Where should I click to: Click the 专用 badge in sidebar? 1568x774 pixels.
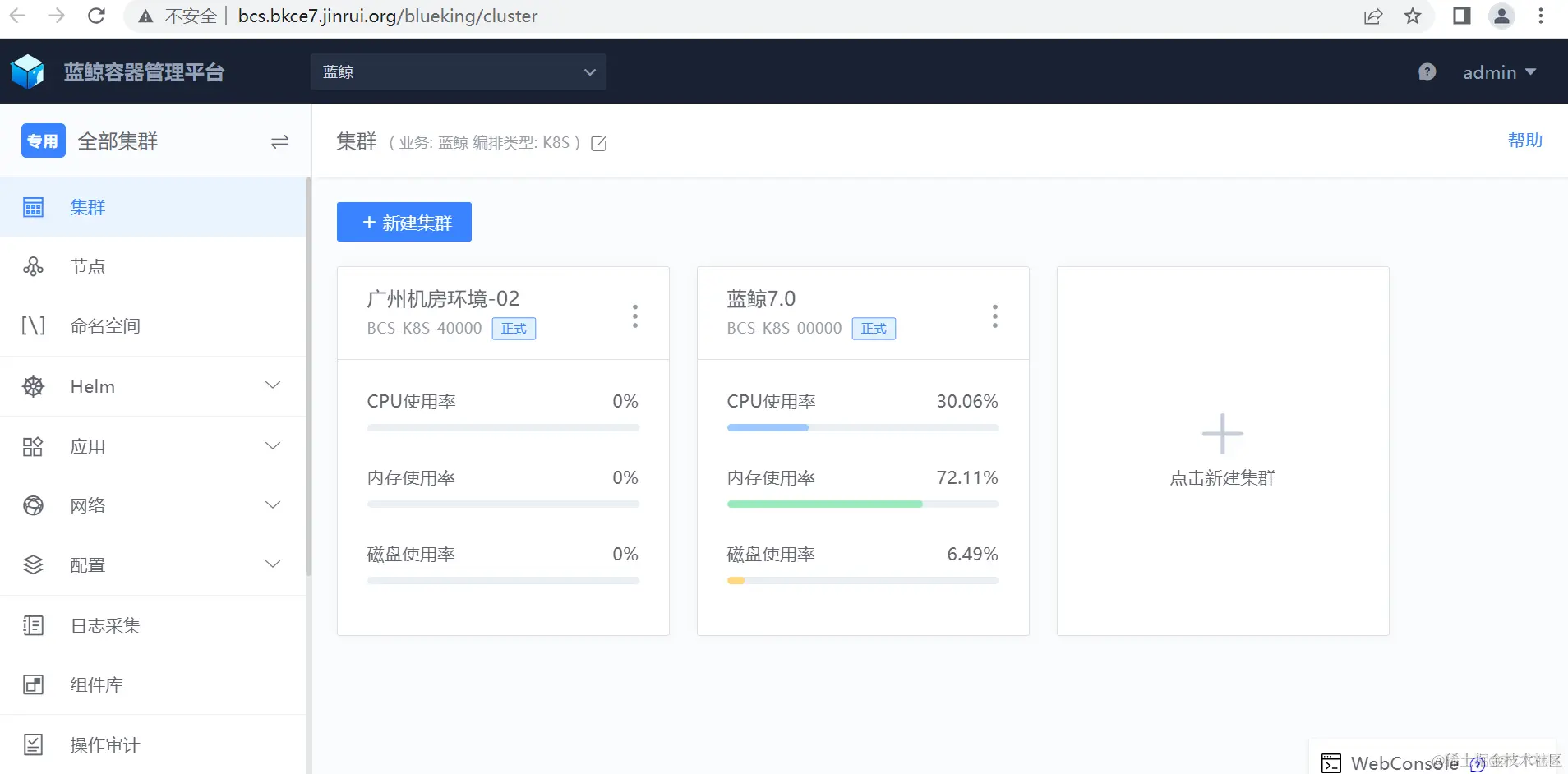tap(44, 141)
